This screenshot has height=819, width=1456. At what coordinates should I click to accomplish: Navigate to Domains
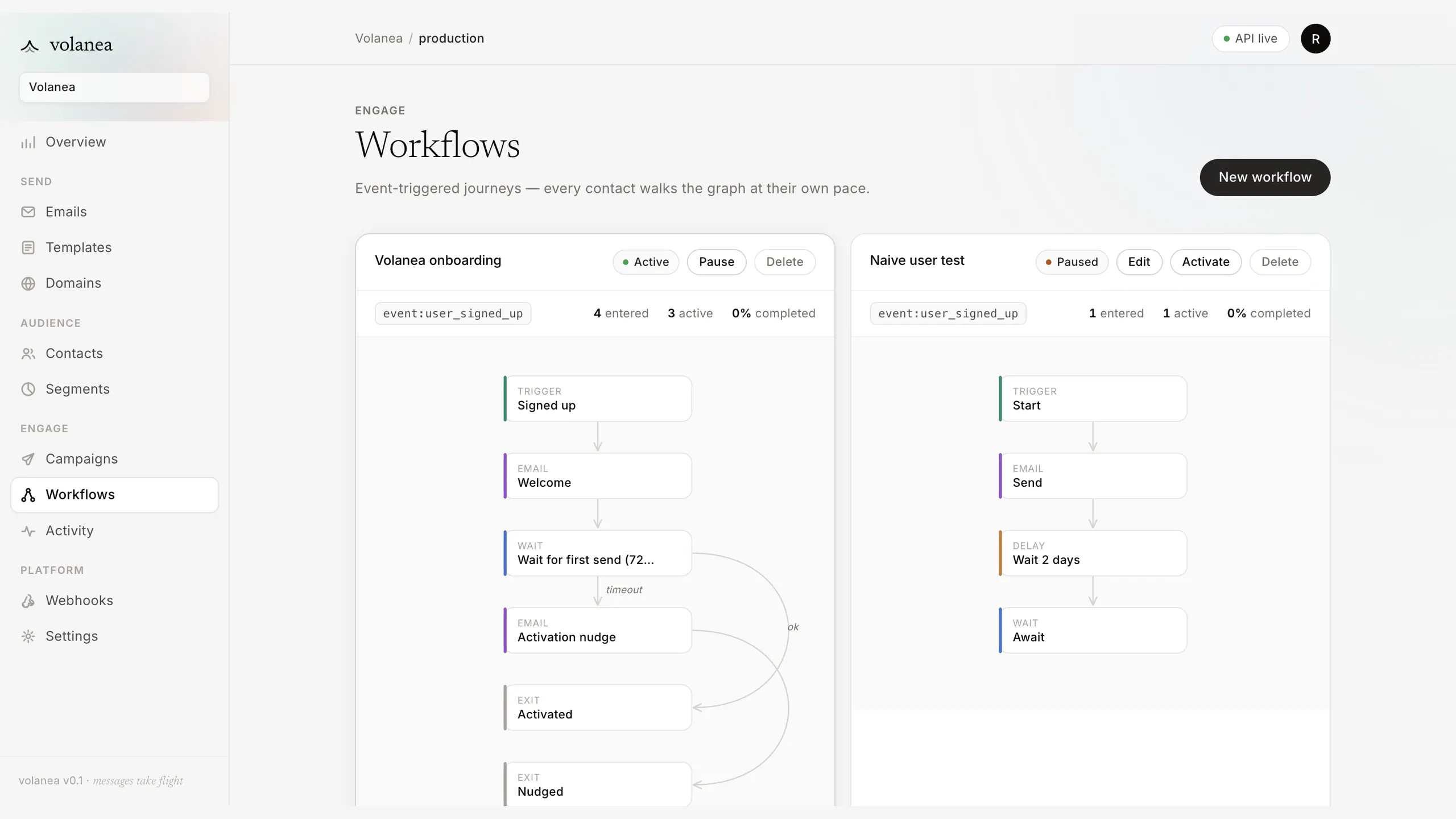(114, 283)
